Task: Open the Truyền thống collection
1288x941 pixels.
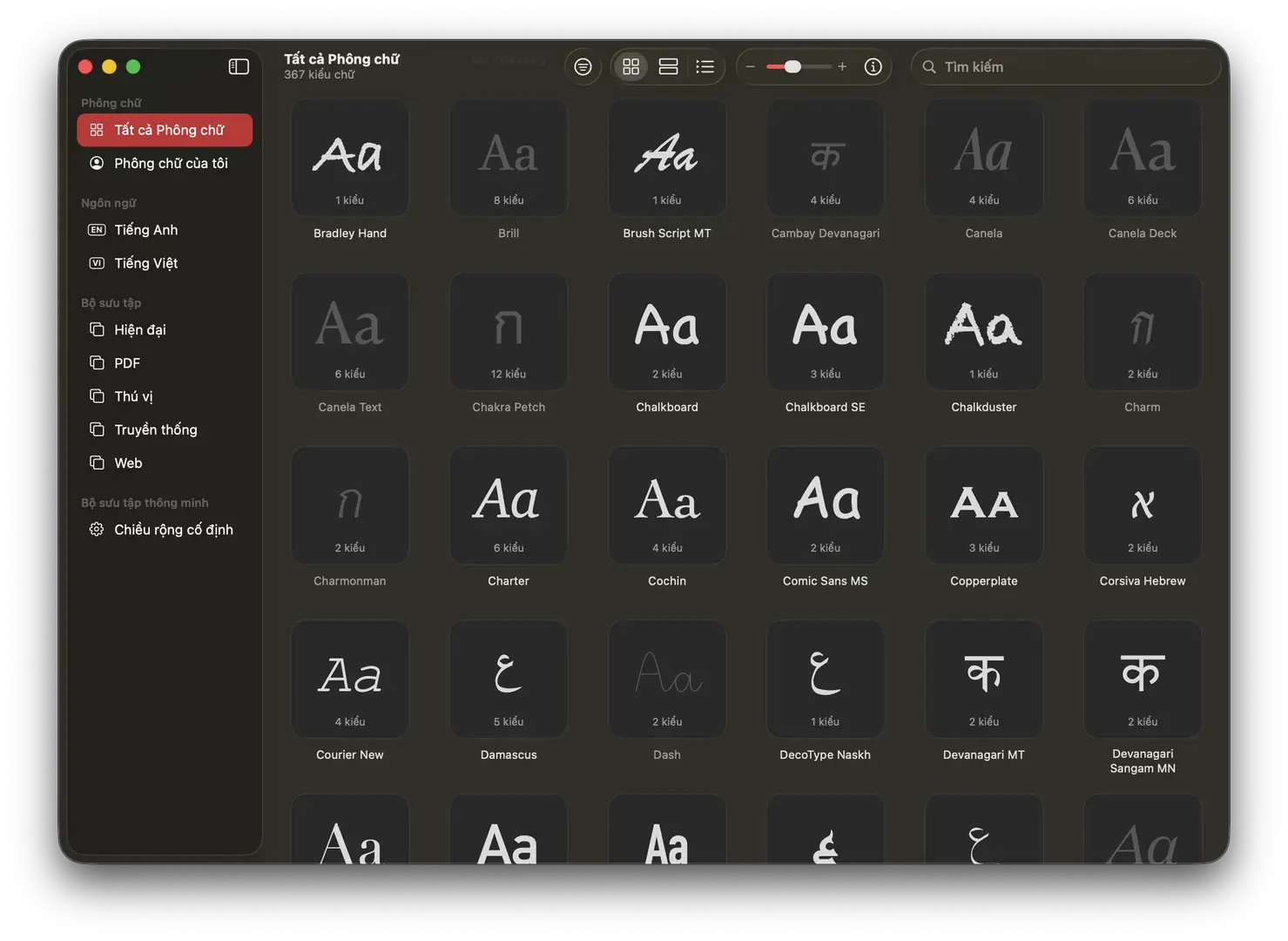Action: [x=165, y=430]
